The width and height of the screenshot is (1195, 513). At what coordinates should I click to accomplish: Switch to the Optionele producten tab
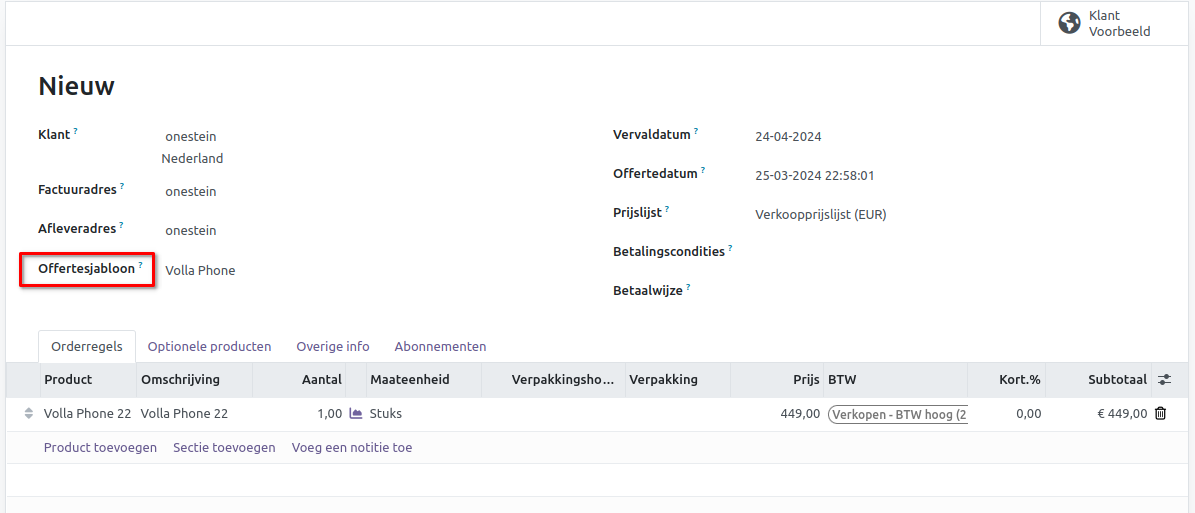pyautogui.click(x=209, y=346)
